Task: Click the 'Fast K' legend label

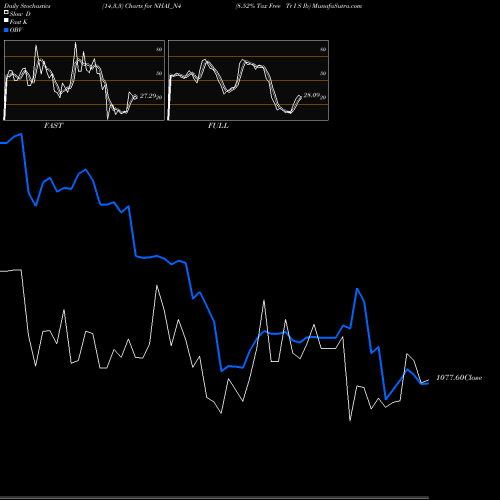Action: tap(18, 22)
